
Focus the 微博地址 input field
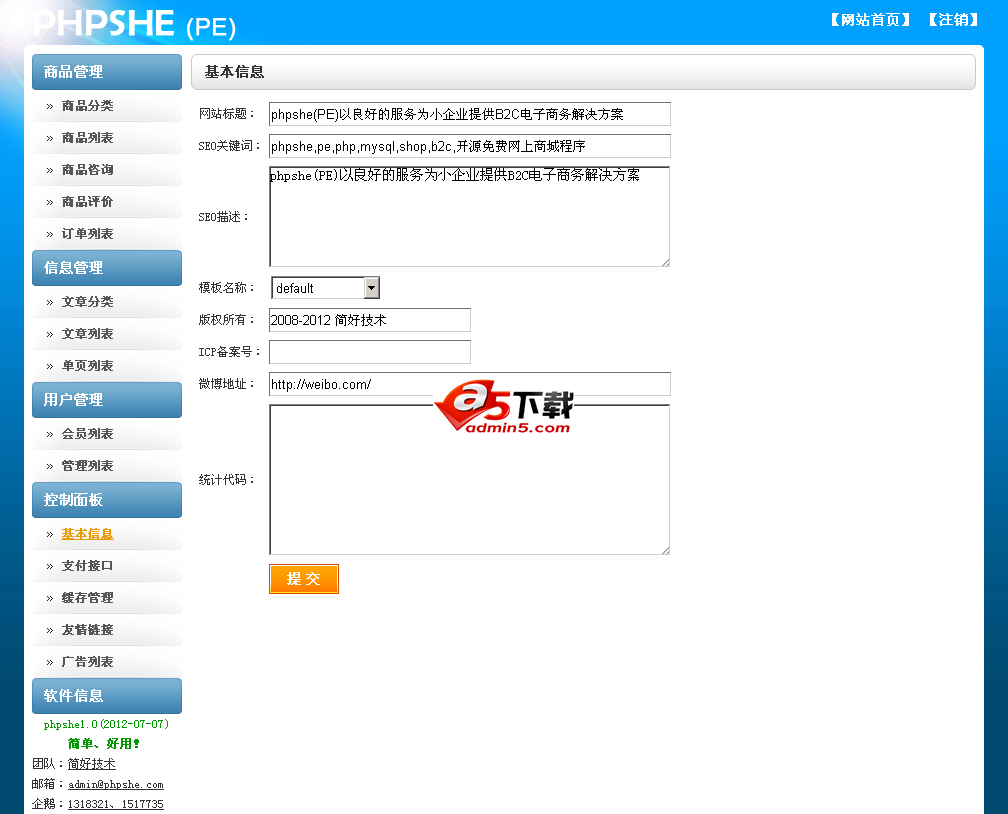pyautogui.click(x=470, y=384)
